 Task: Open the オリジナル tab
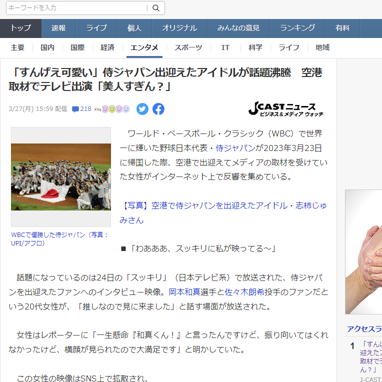click(x=179, y=28)
